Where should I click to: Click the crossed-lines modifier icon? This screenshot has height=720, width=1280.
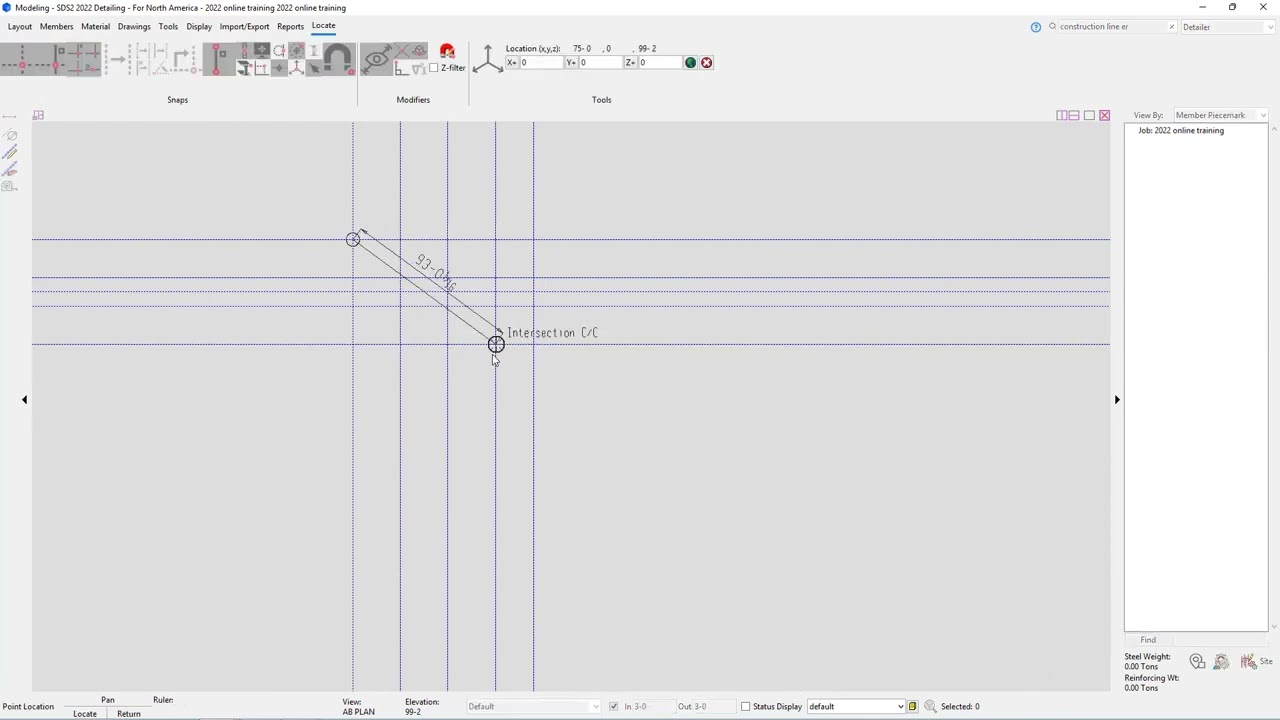[x=401, y=51]
